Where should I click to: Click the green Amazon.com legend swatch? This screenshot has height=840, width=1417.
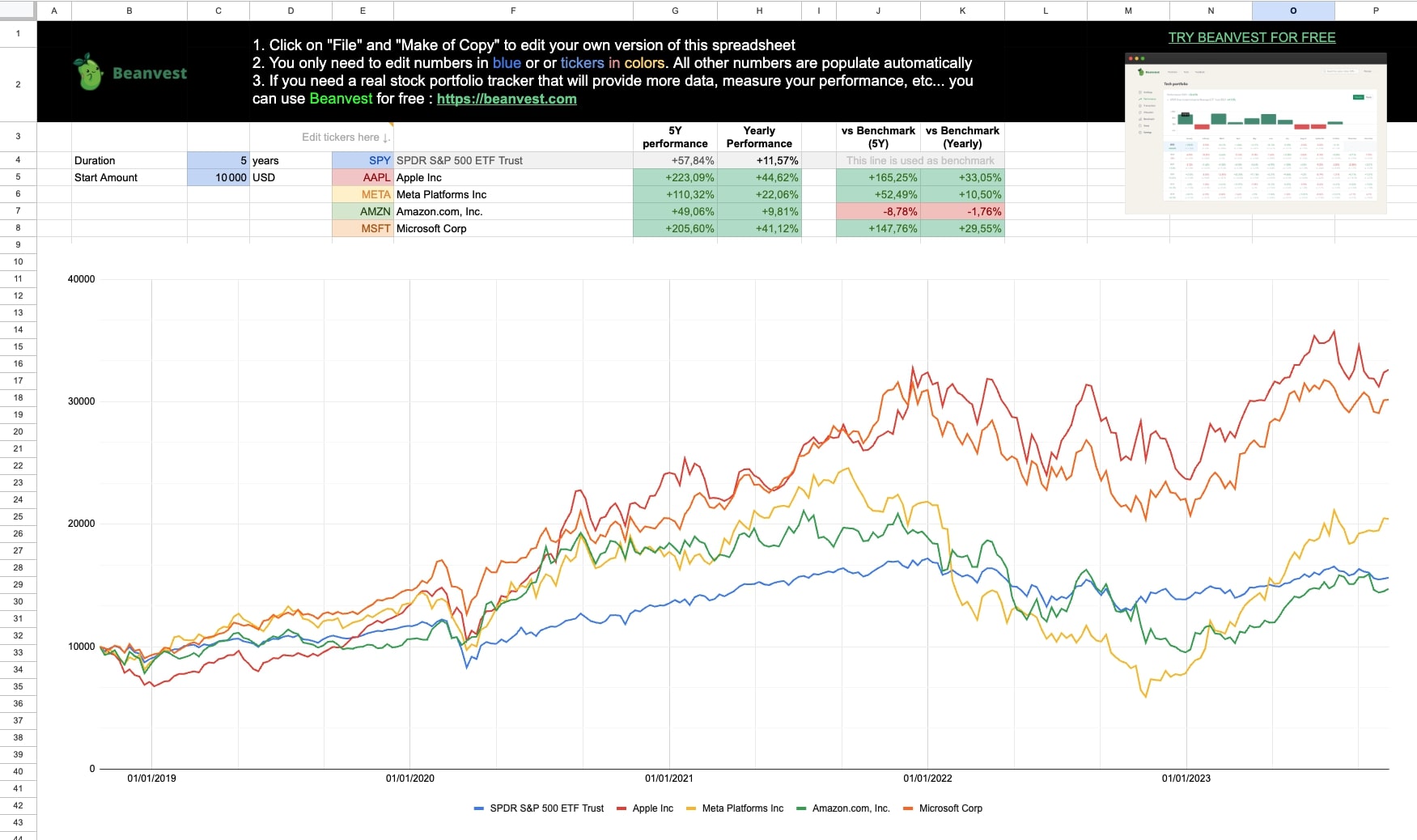[801, 808]
